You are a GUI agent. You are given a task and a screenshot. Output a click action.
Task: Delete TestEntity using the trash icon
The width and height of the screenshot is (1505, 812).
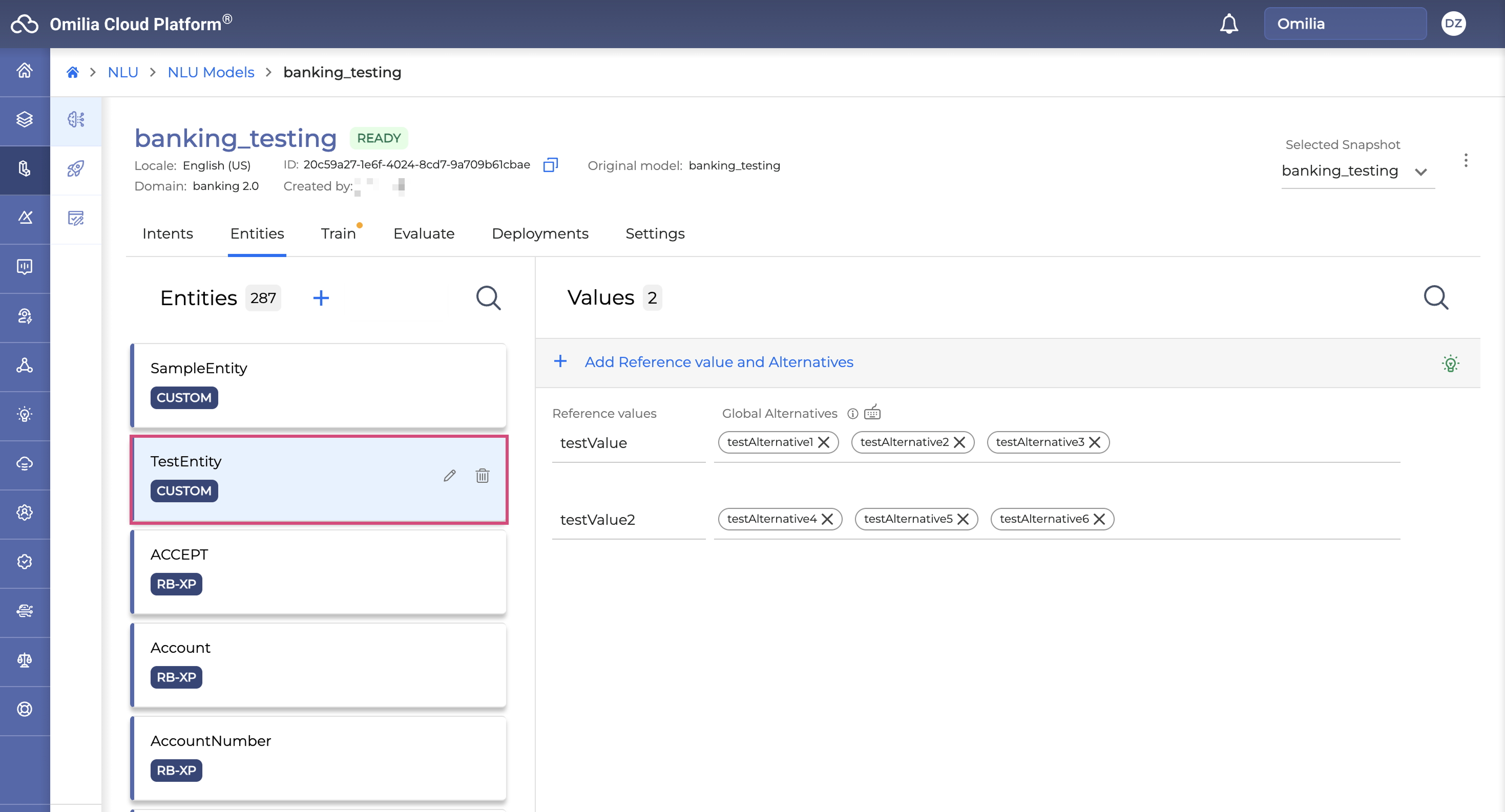tap(482, 476)
